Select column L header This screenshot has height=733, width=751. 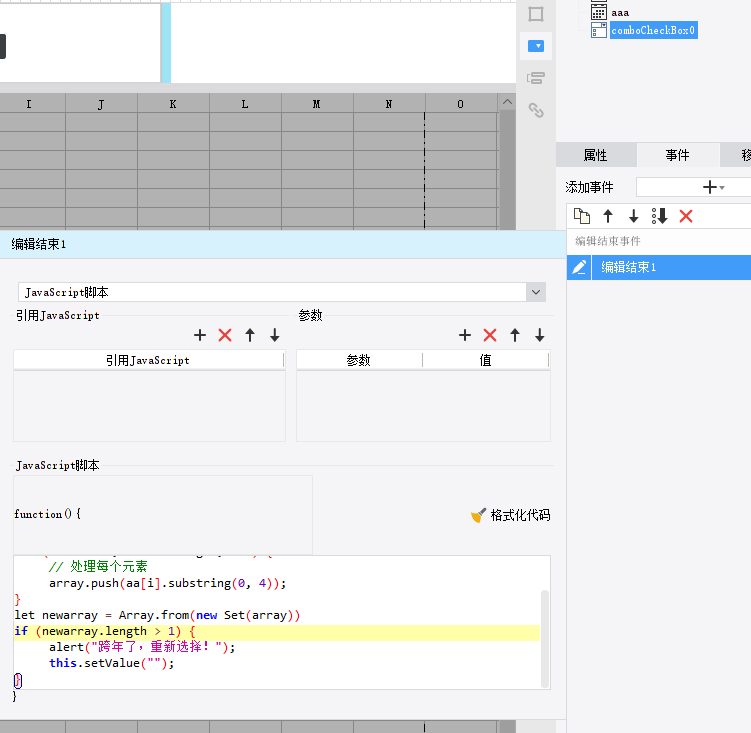click(x=245, y=103)
